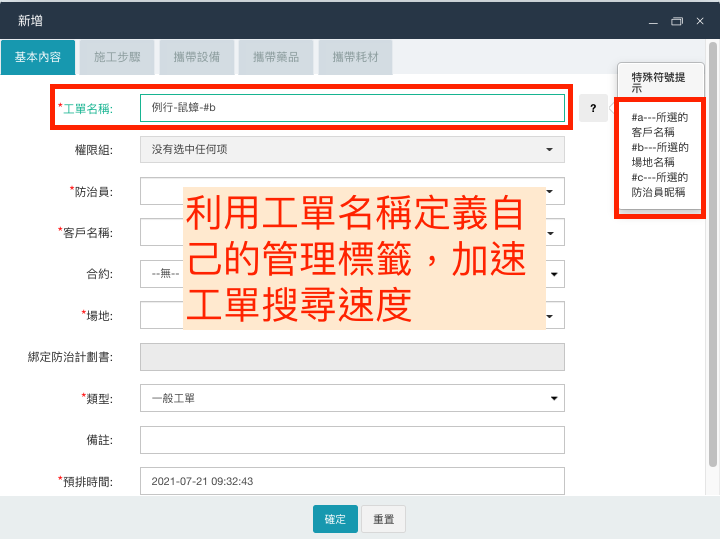Select the 基本內容 tab
Viewport: 720px width, 539px height.
pos(38,58)
